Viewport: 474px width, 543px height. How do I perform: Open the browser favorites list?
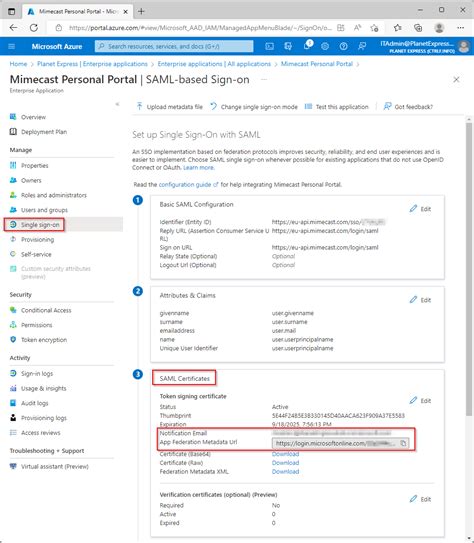[x=398, y=28]
